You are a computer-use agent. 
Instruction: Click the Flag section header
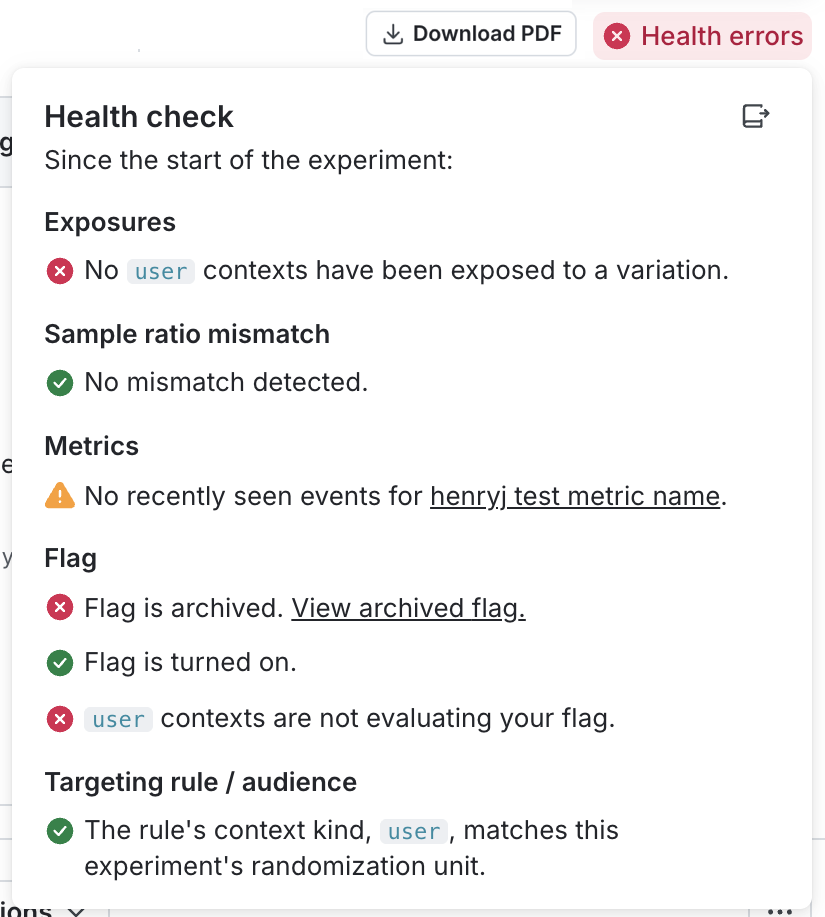tap(70, 558)
